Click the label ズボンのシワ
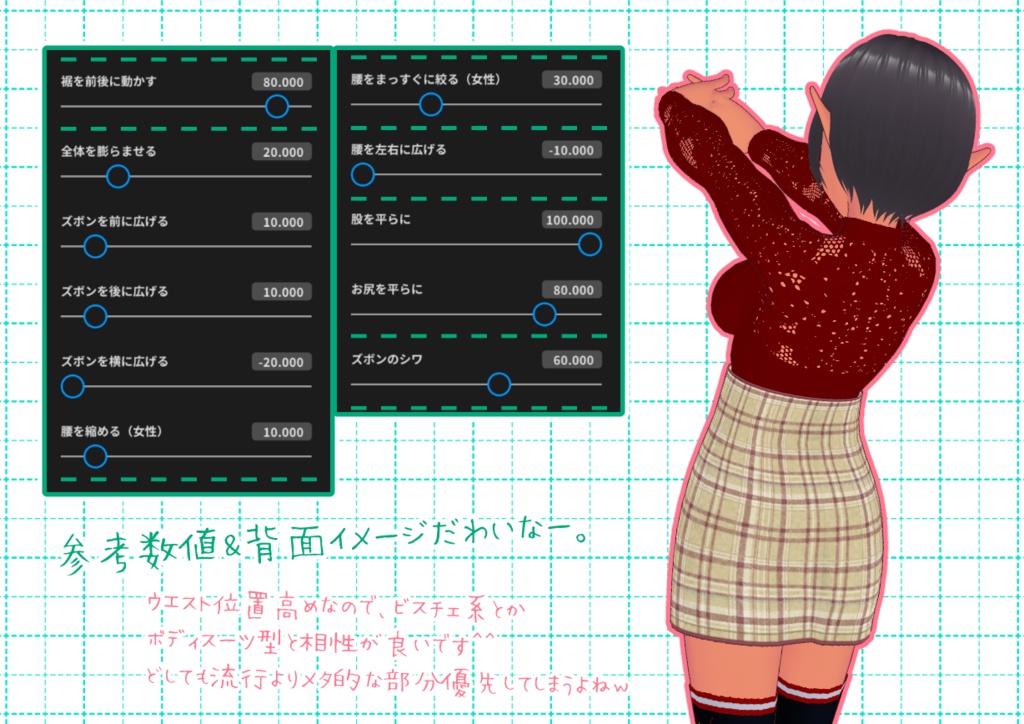 click(x=387, y=359)
